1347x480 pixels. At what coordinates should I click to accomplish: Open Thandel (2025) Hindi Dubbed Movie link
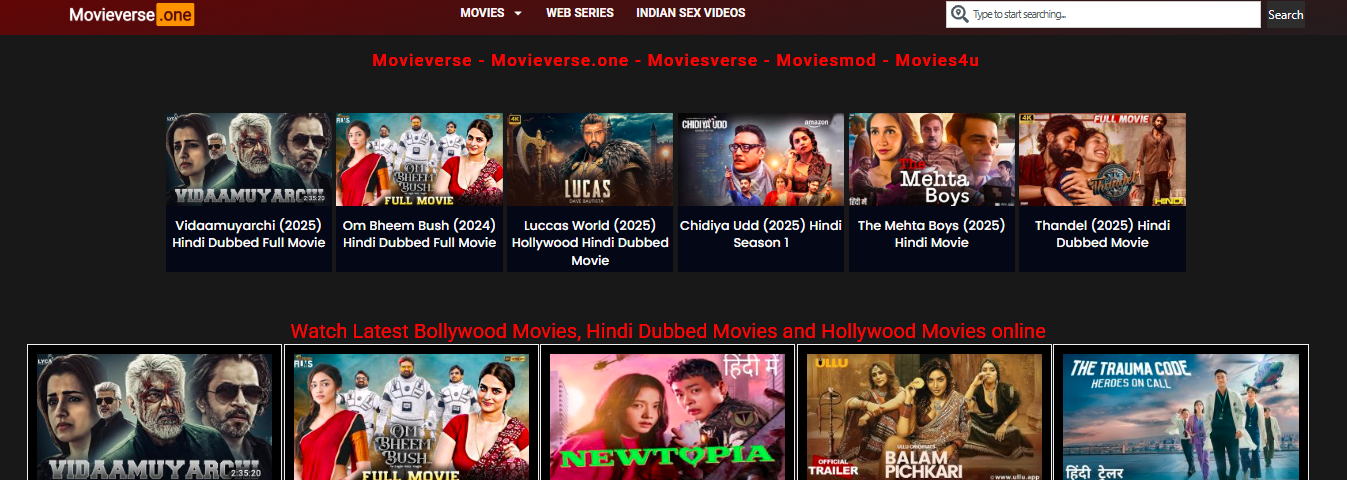pyautogui.click(x=1102, y=234)
